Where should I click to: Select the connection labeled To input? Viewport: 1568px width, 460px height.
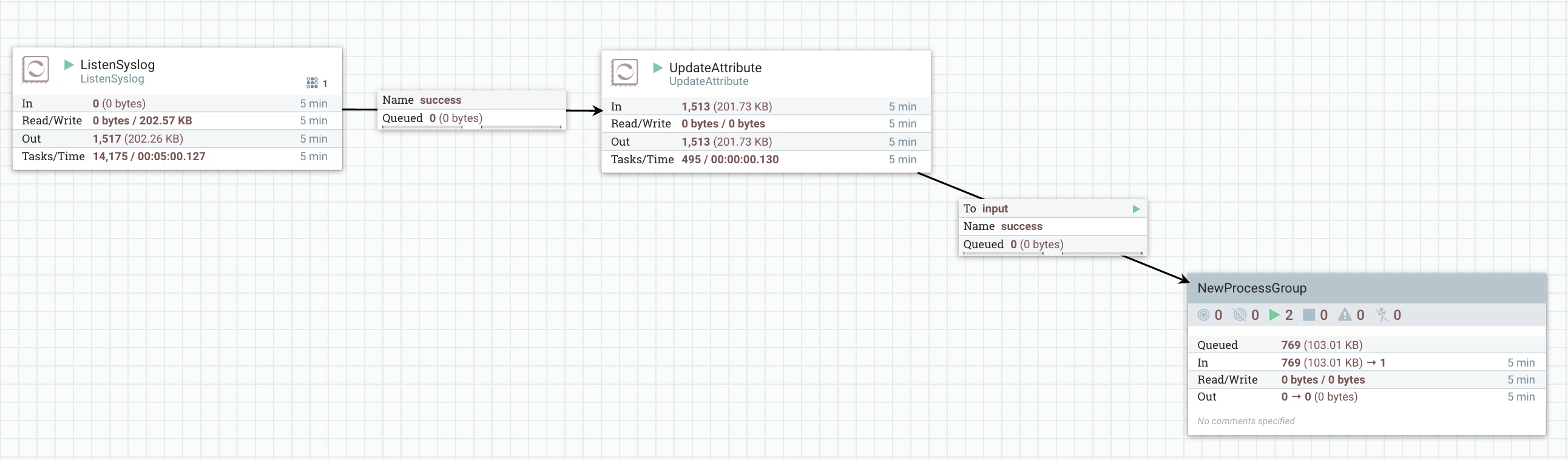pyautogui.click(x=1052, y=227)
